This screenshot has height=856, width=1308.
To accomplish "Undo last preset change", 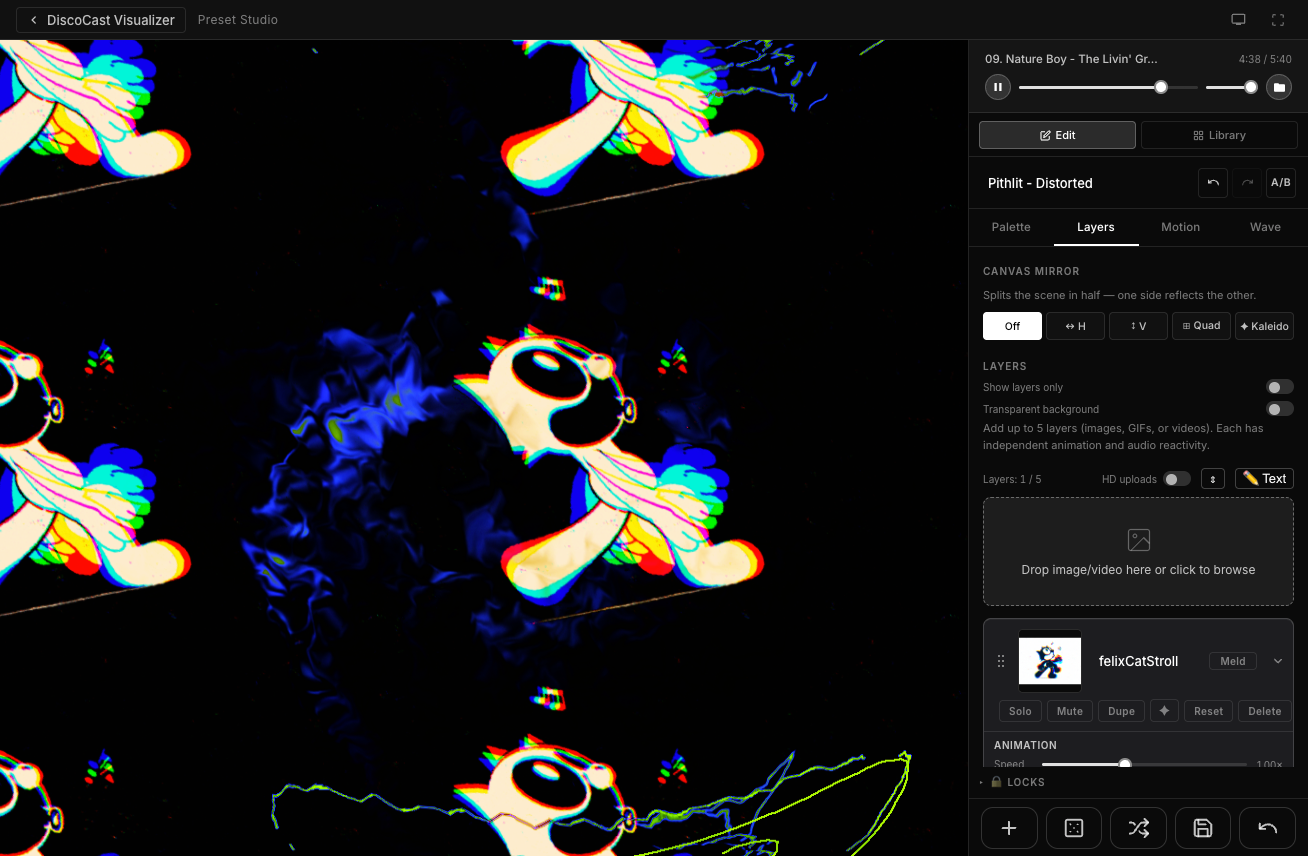I will click(1213, 183).
